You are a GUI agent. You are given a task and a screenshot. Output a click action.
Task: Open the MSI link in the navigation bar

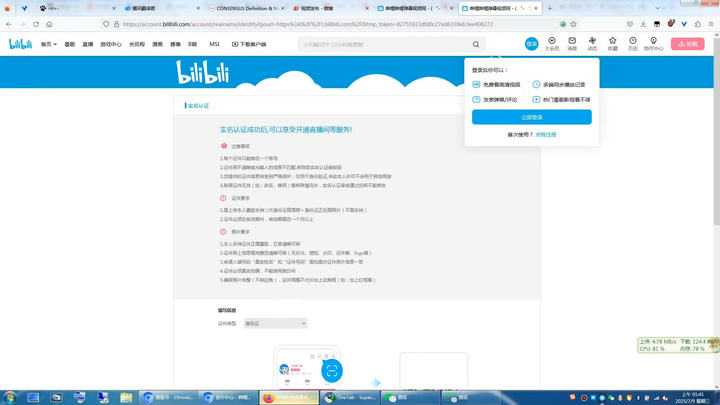[x=214, y=45]
